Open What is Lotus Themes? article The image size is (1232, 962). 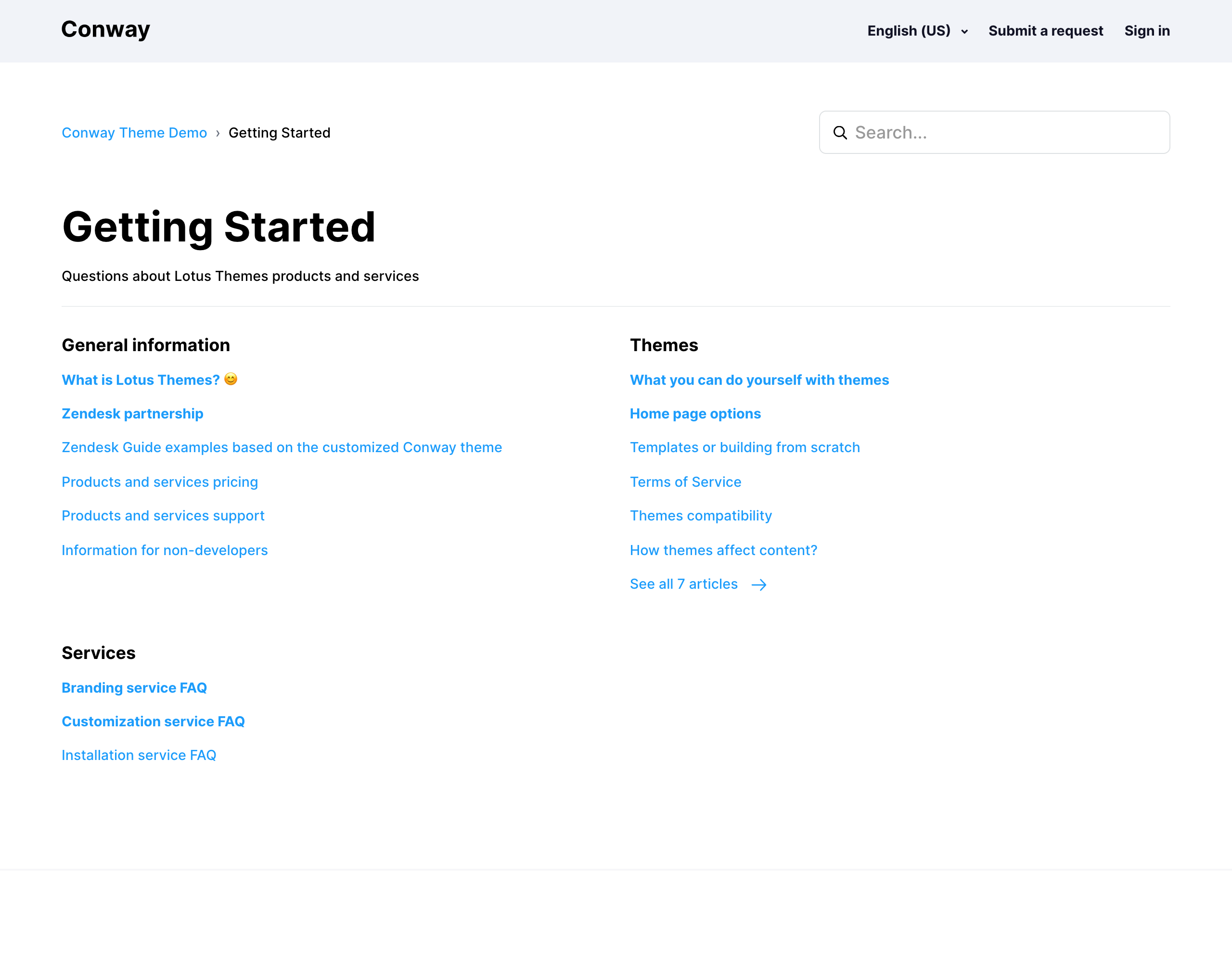click(x=141, y=380)
